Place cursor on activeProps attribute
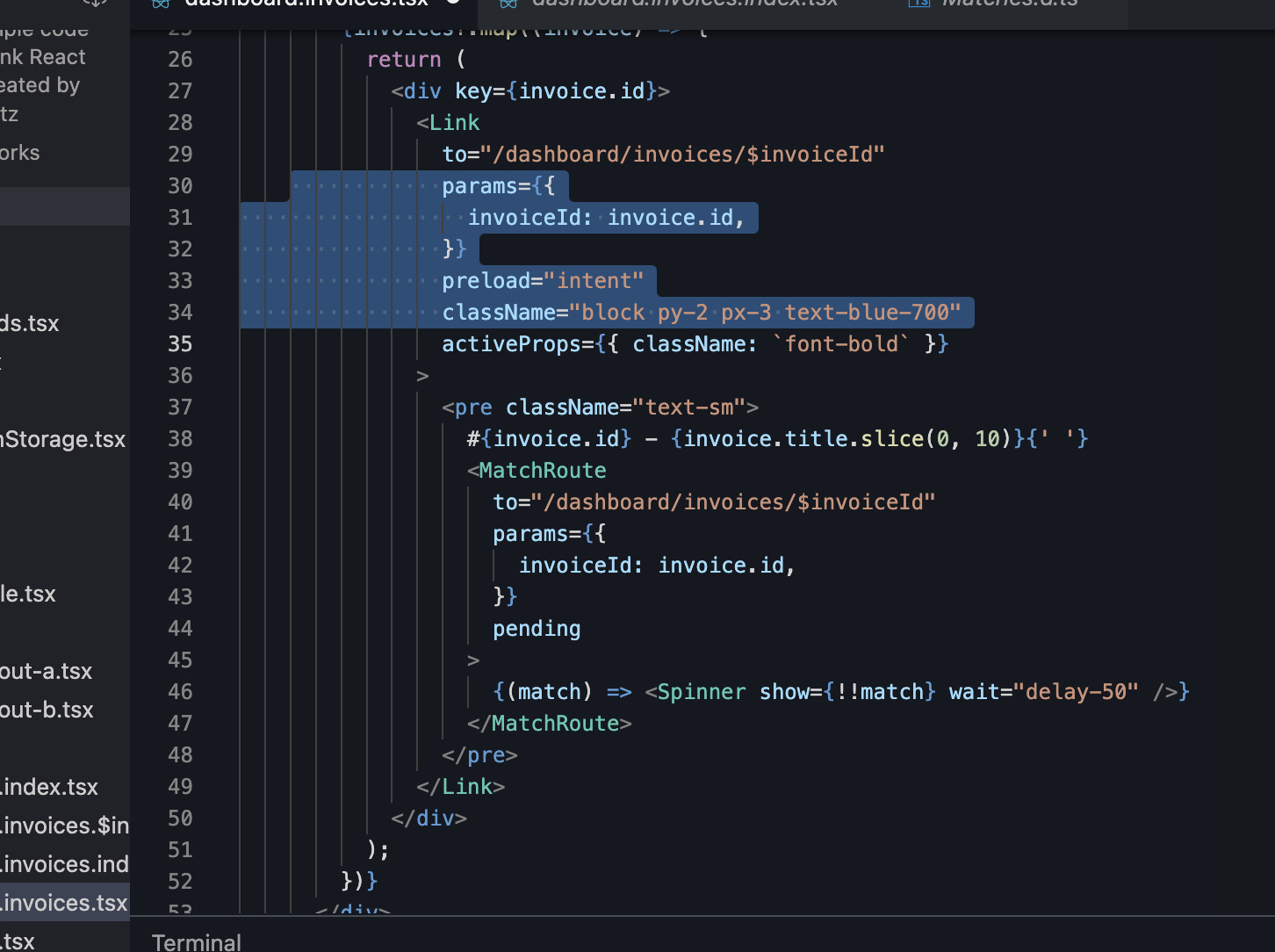 pos(511,344)
